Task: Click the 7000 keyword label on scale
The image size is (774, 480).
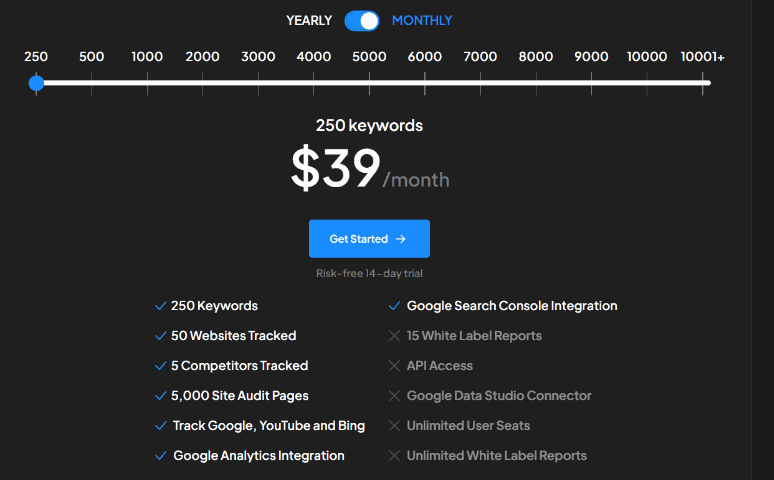Action: (480, 57)
